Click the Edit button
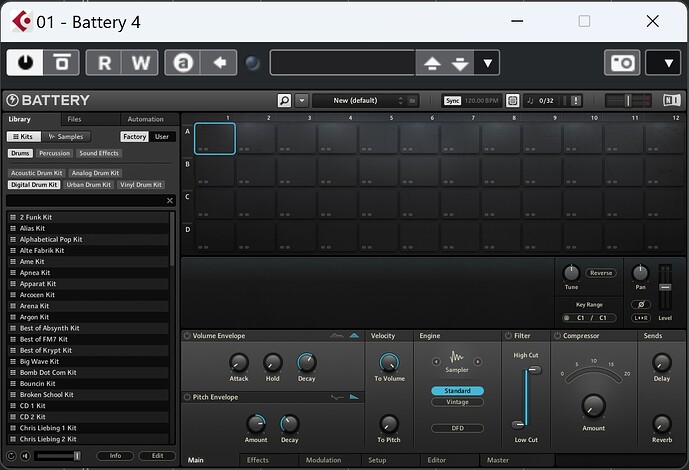 point(157,456)
